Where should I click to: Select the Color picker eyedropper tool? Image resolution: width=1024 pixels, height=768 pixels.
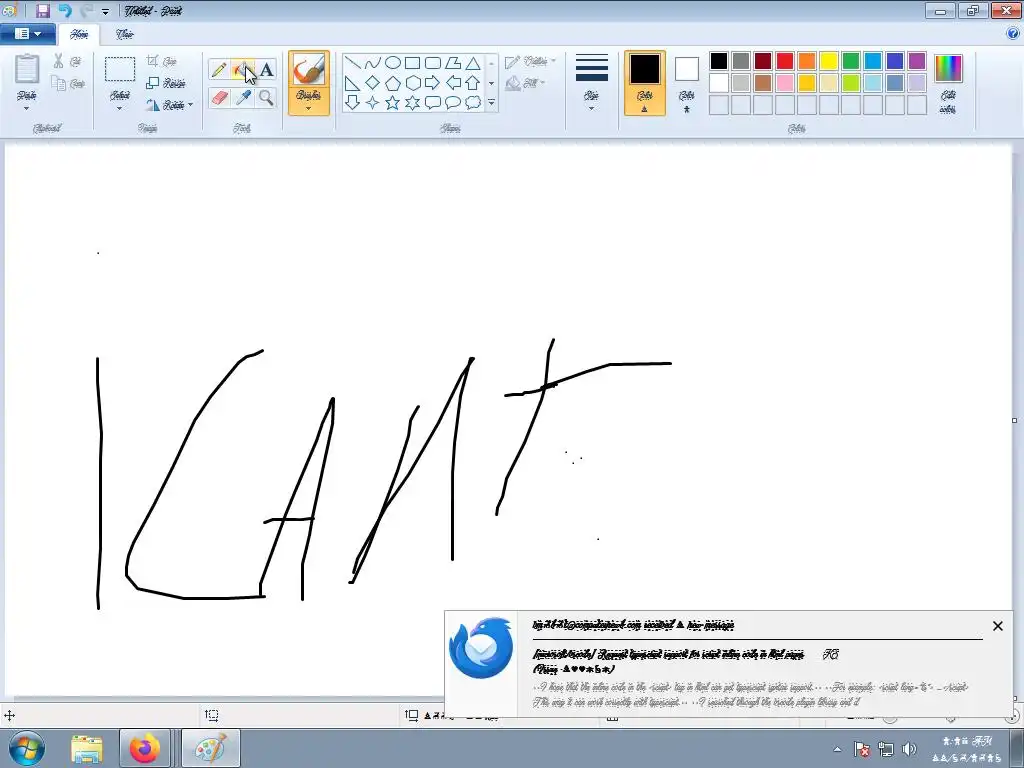point(243,97)
